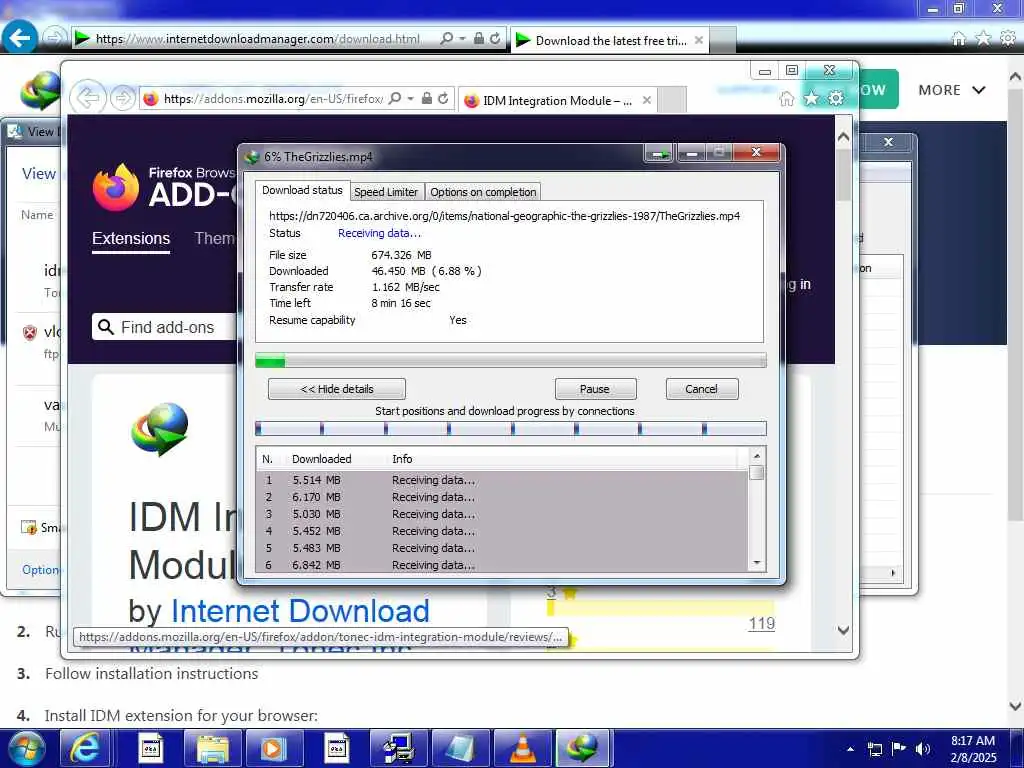Viewport: 1024px width, 768px height.
Task: Click green arrow button in IDM dialog titlebar
Action: point(659,154)
